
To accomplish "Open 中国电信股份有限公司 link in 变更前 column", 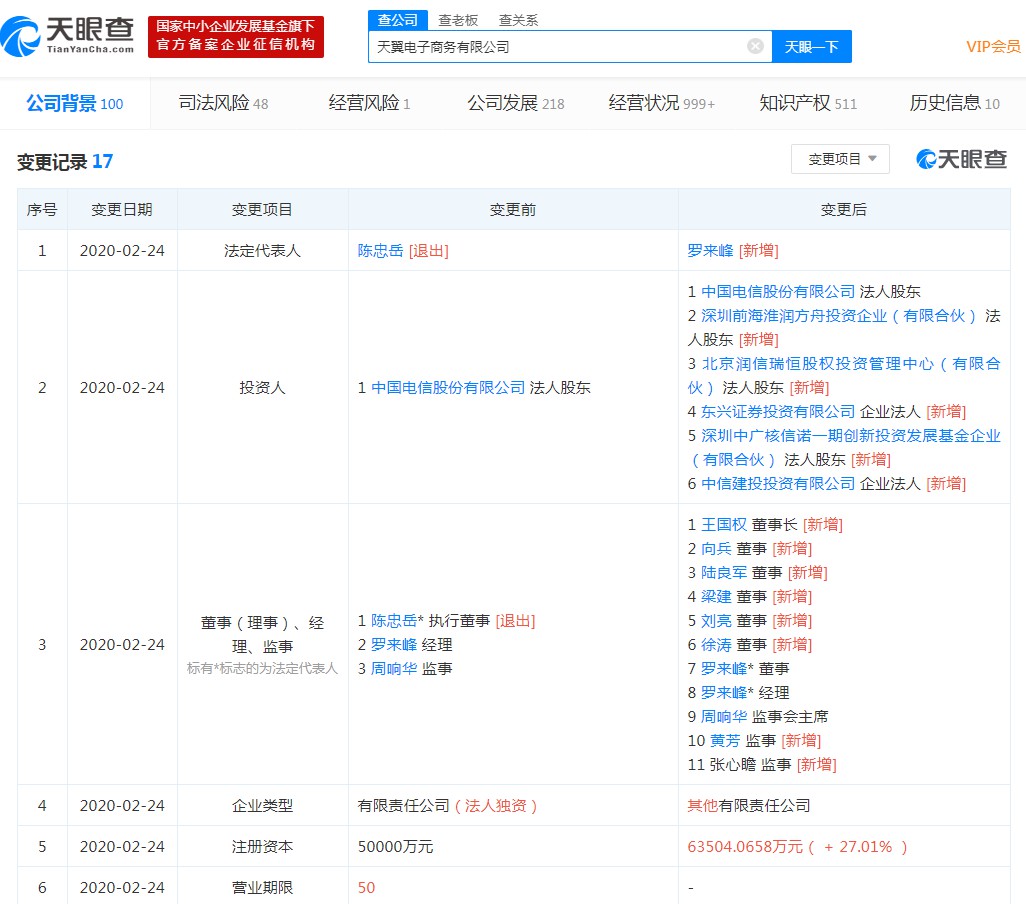I will tap(448, 388).
